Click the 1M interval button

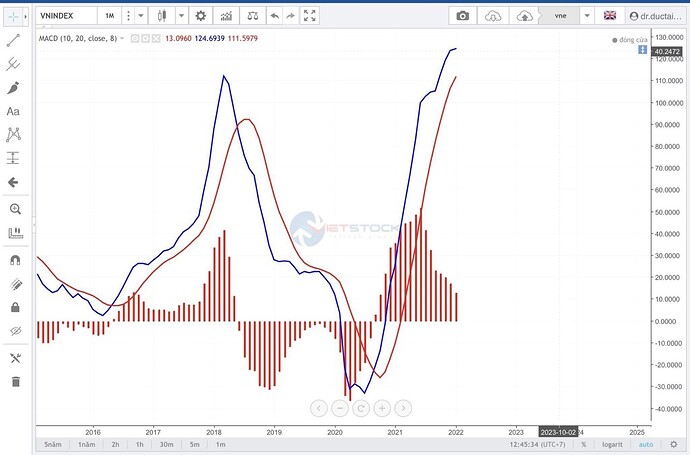coord(110,16)
